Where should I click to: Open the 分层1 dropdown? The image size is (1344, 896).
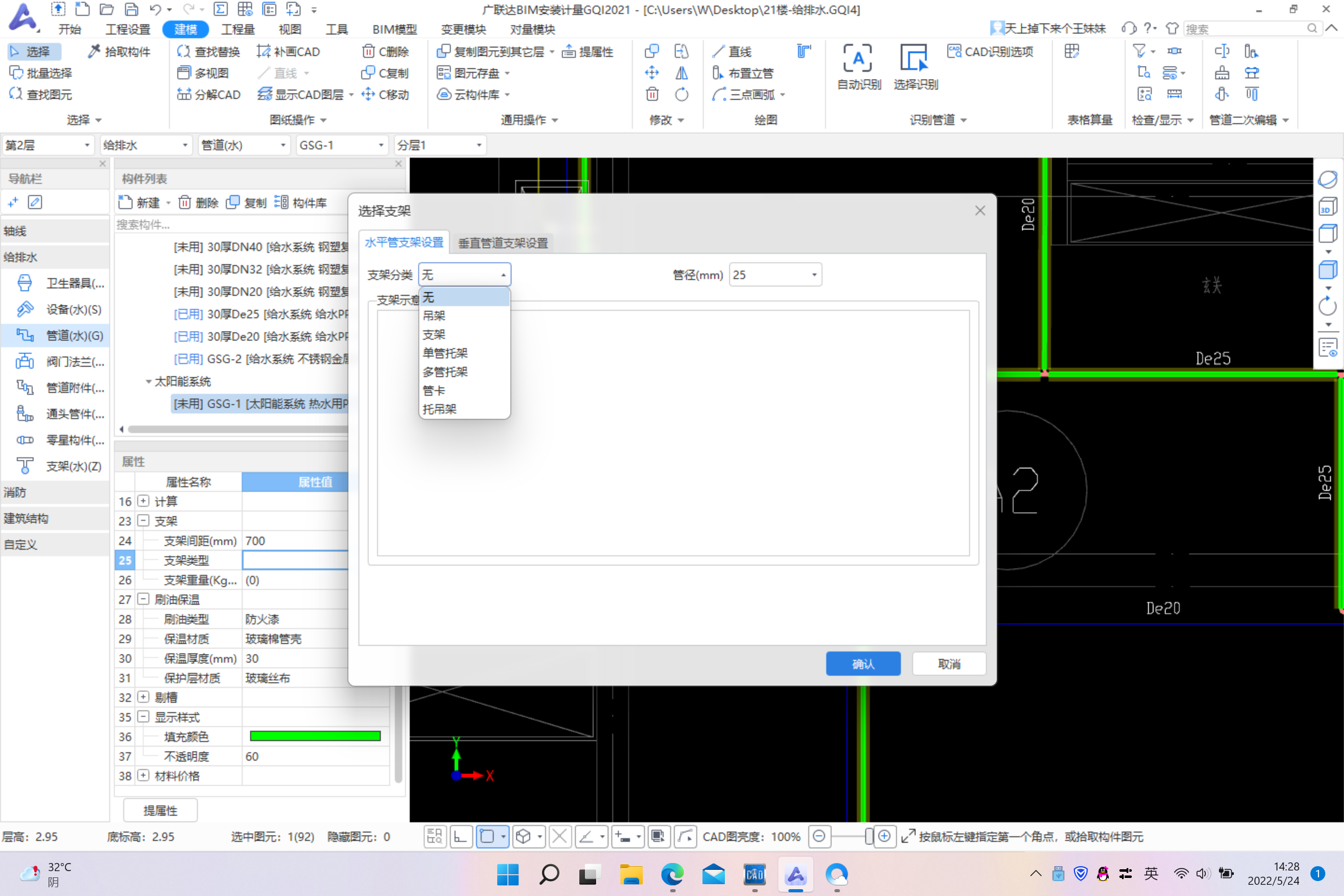tap(440, 146)
